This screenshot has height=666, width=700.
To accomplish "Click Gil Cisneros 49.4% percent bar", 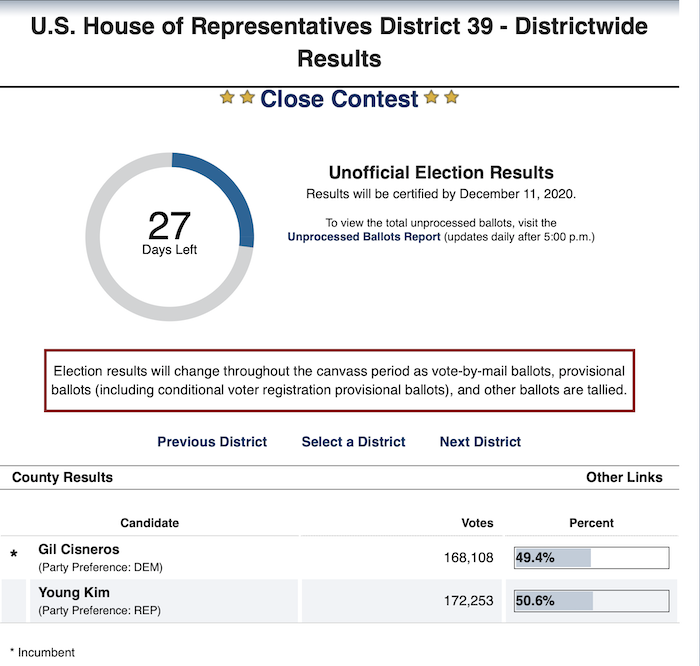I will tap(592, 558).
